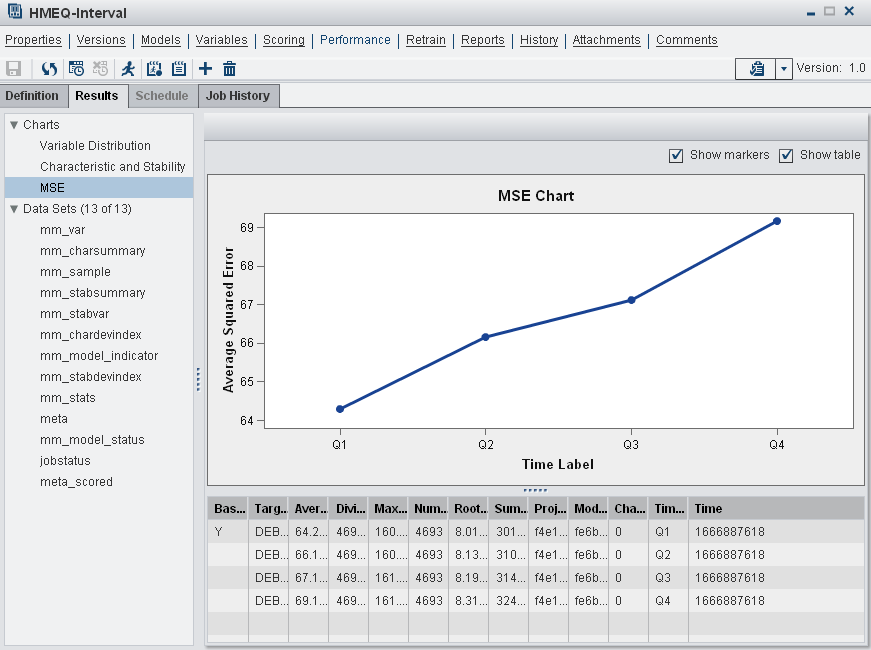Image resolution: width=871 pixels, height=650 pixels.
Task: Collapse the Data Sets tree node
Action: pyautogui.click(x=14, y=209)
